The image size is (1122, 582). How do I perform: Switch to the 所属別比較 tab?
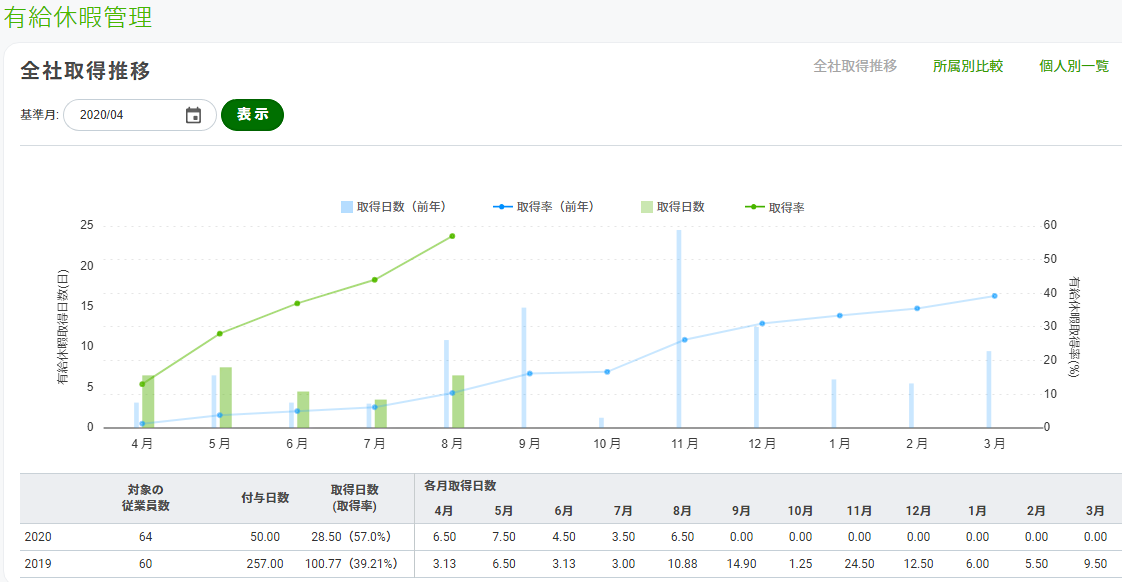point(967,66)
